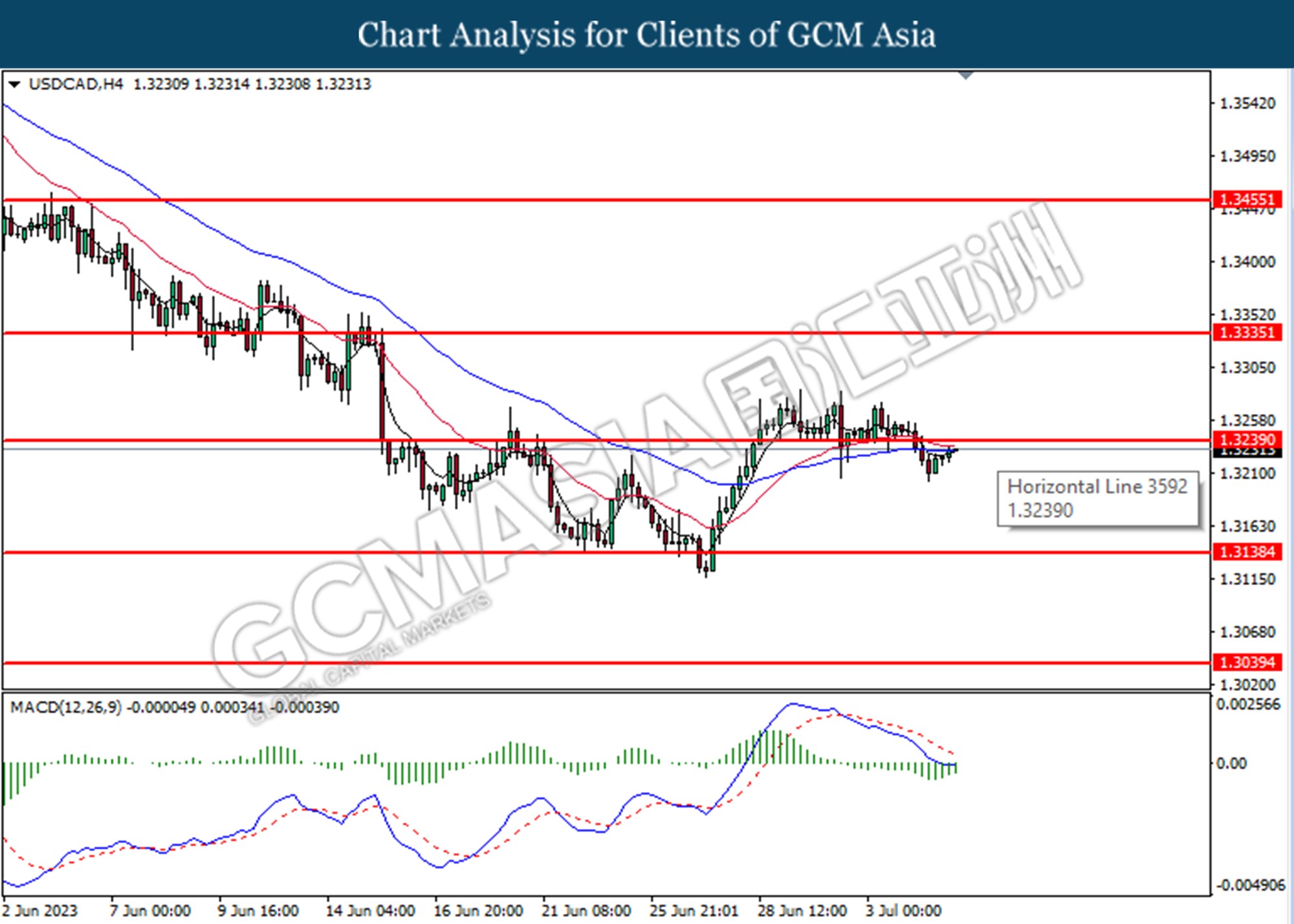The height and width of the screenshot is (924, 1294).
Task: Click the 1.34000 price axis value
Action: click(1247, 262)
